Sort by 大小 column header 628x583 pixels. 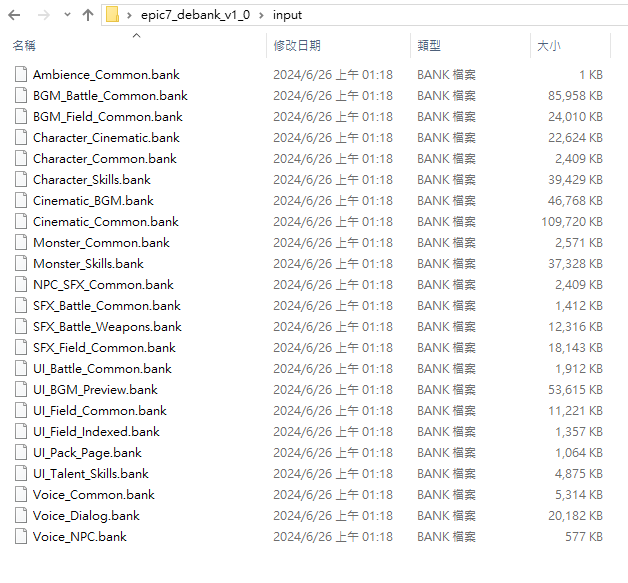coord(549,46)
